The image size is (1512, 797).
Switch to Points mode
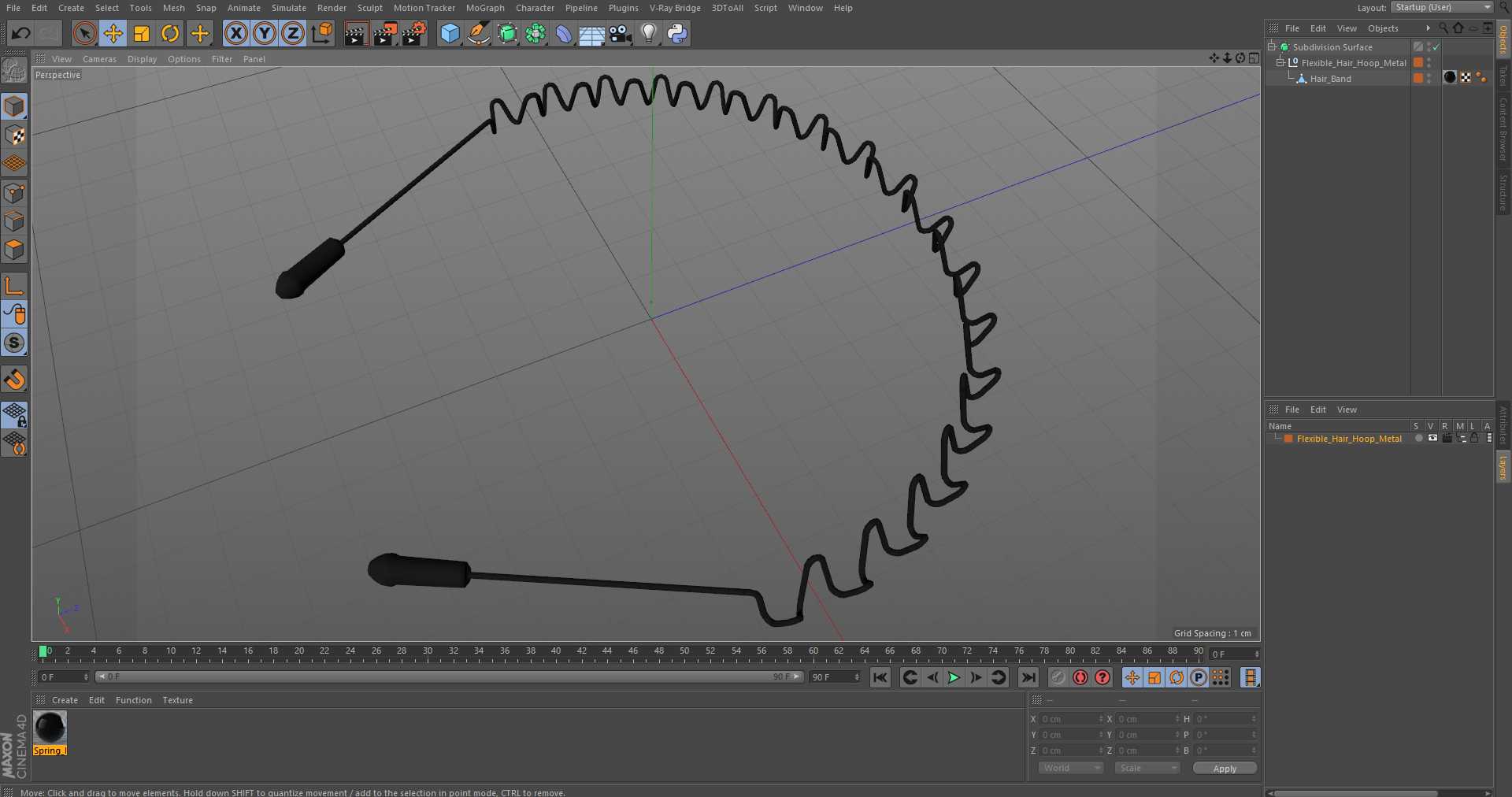[14, 193]
